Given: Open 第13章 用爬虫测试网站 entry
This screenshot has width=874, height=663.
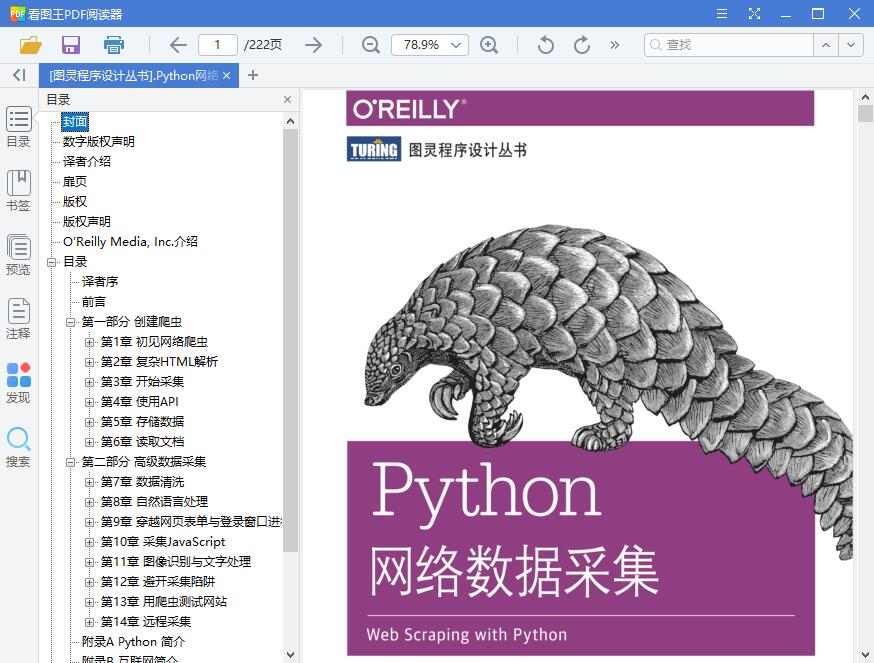Looking at the screenshot, I should coord(163,602).
